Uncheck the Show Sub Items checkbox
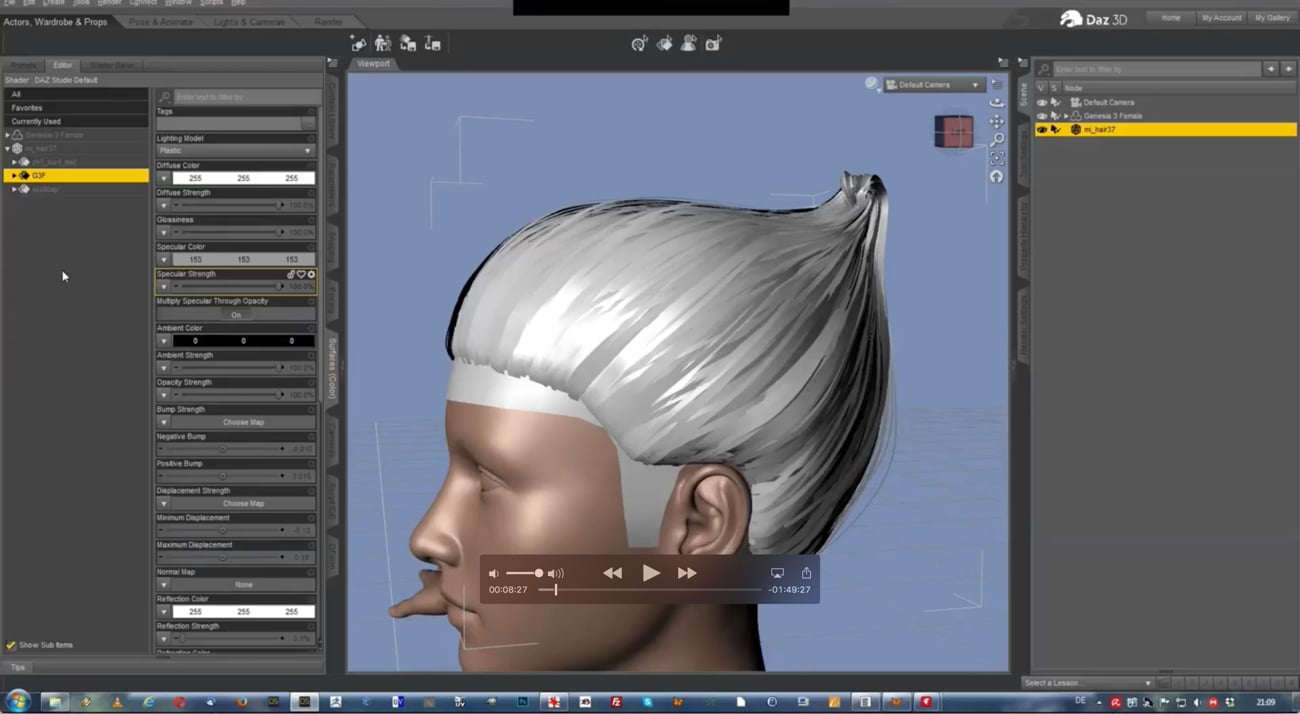Viewport: 1300px width, 714px height. click(x=10, y=645)
